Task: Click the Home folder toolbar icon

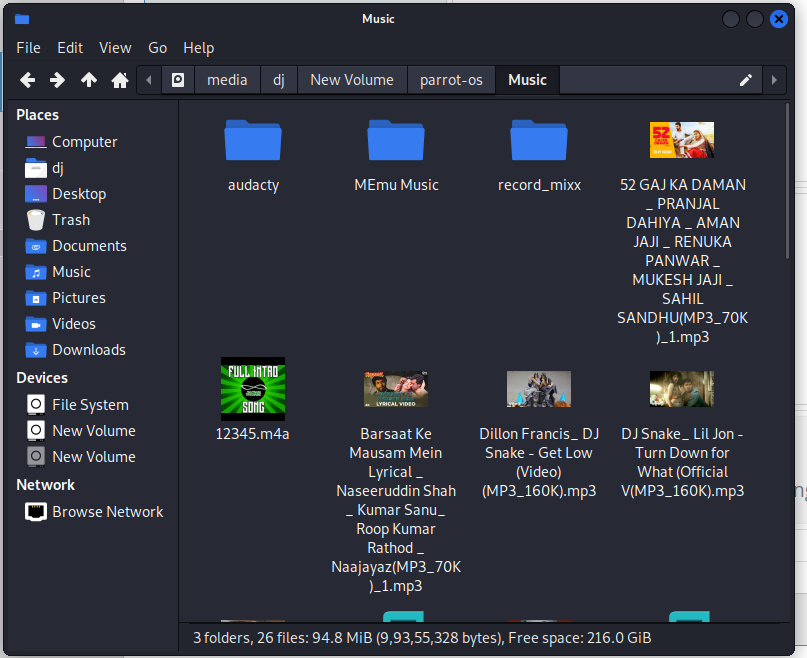Action: [120, 80]
